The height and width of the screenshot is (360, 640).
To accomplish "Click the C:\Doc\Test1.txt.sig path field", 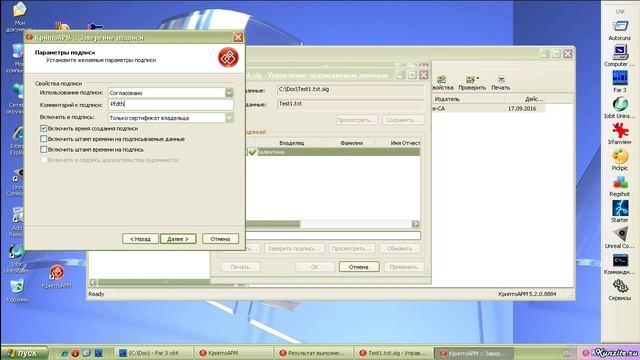I will click(x=350, y=90).
